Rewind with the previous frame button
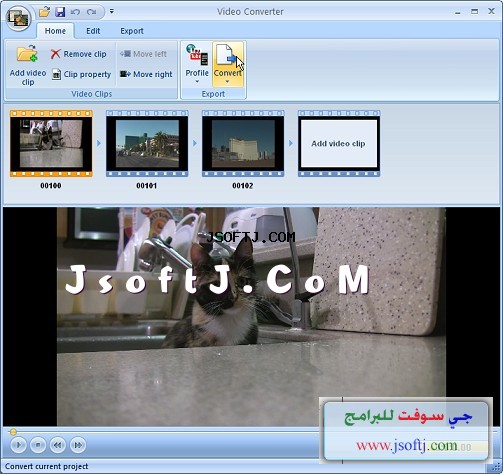Screen dimensions: 503x474 [58, 445]
